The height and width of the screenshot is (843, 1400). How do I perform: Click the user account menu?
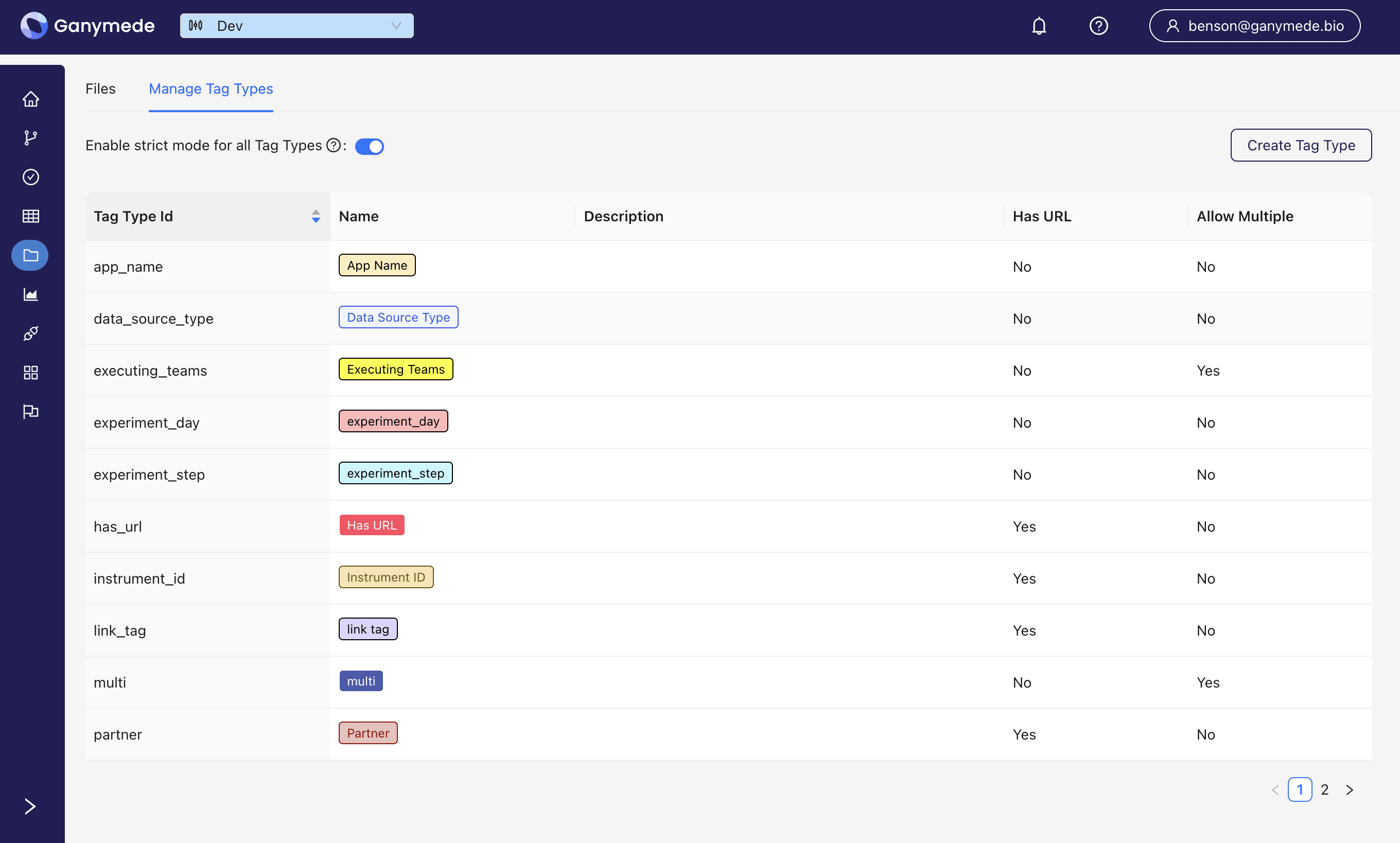coord(1256,26)
